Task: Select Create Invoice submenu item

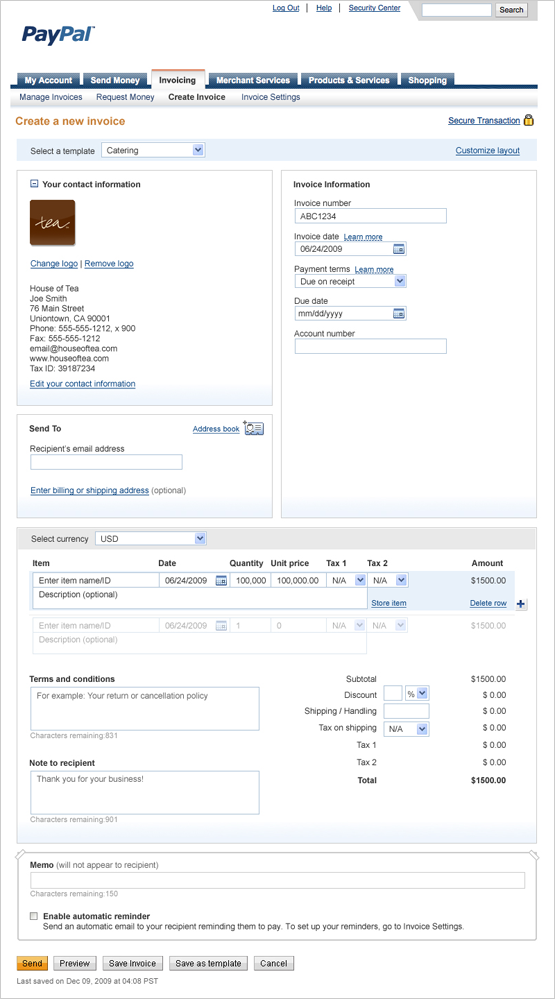Action: coord(197,97)
